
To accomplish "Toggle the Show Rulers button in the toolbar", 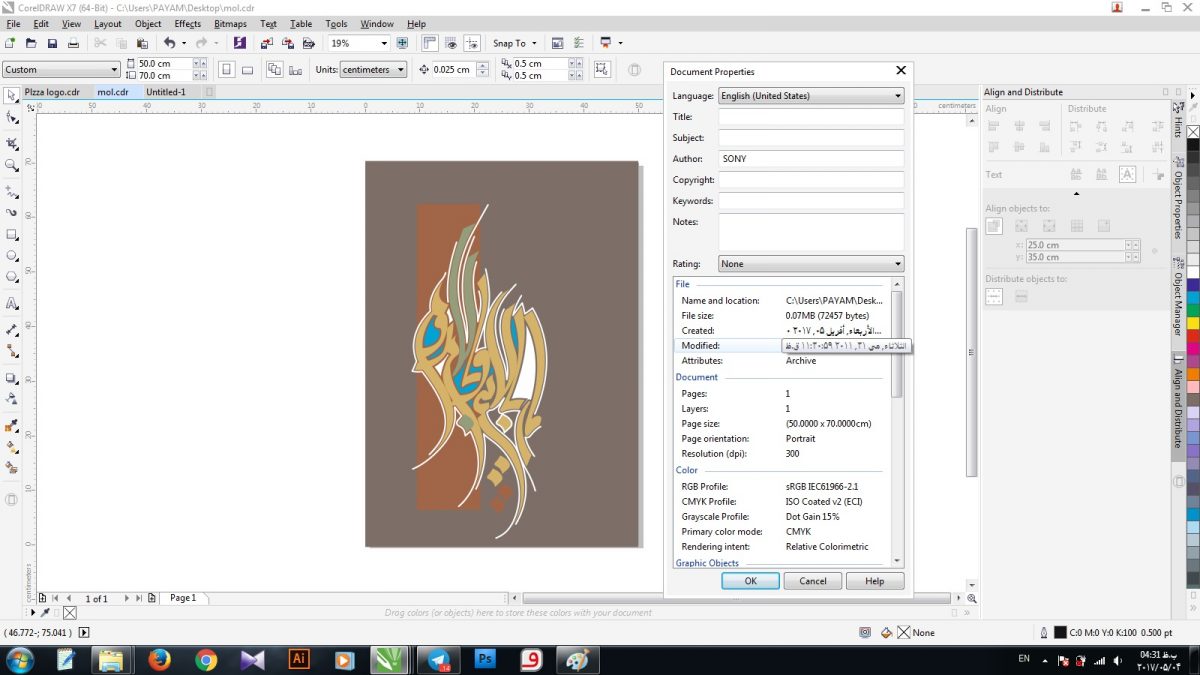I will coord(430,43).
